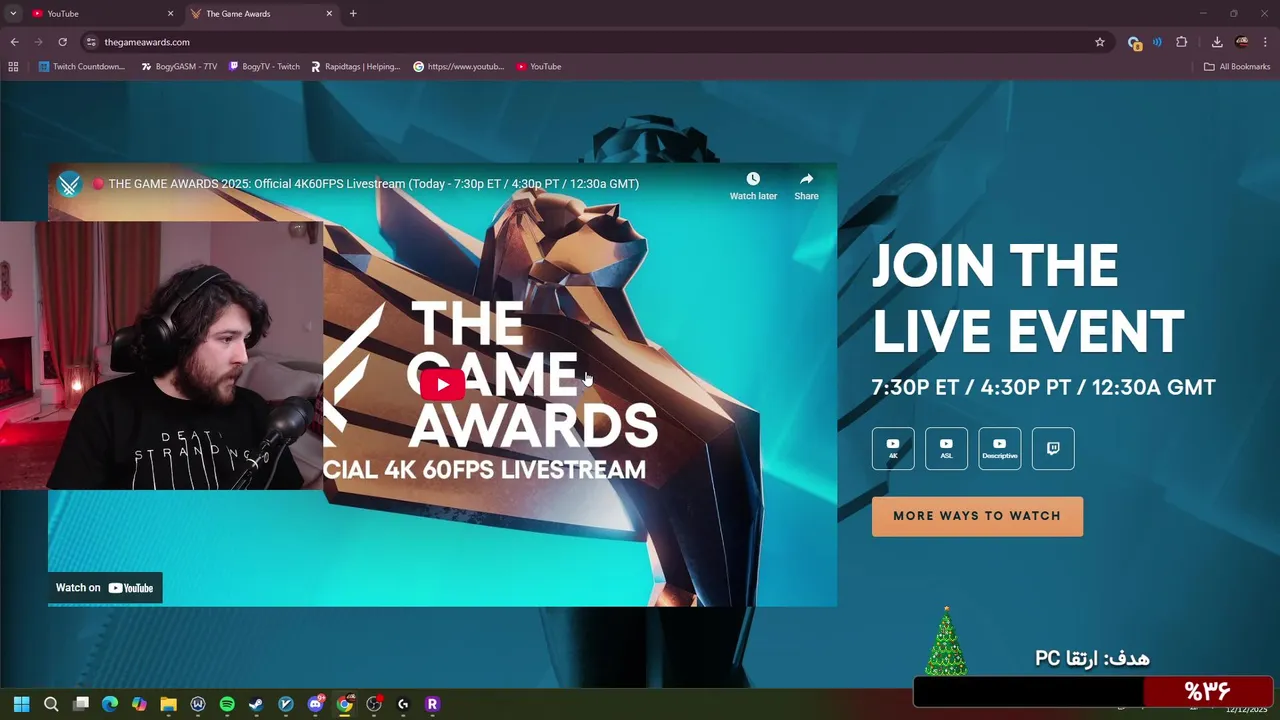Open the Twitch Countdown bookmark
1280x720 pixels.
[x=82, y=67]
